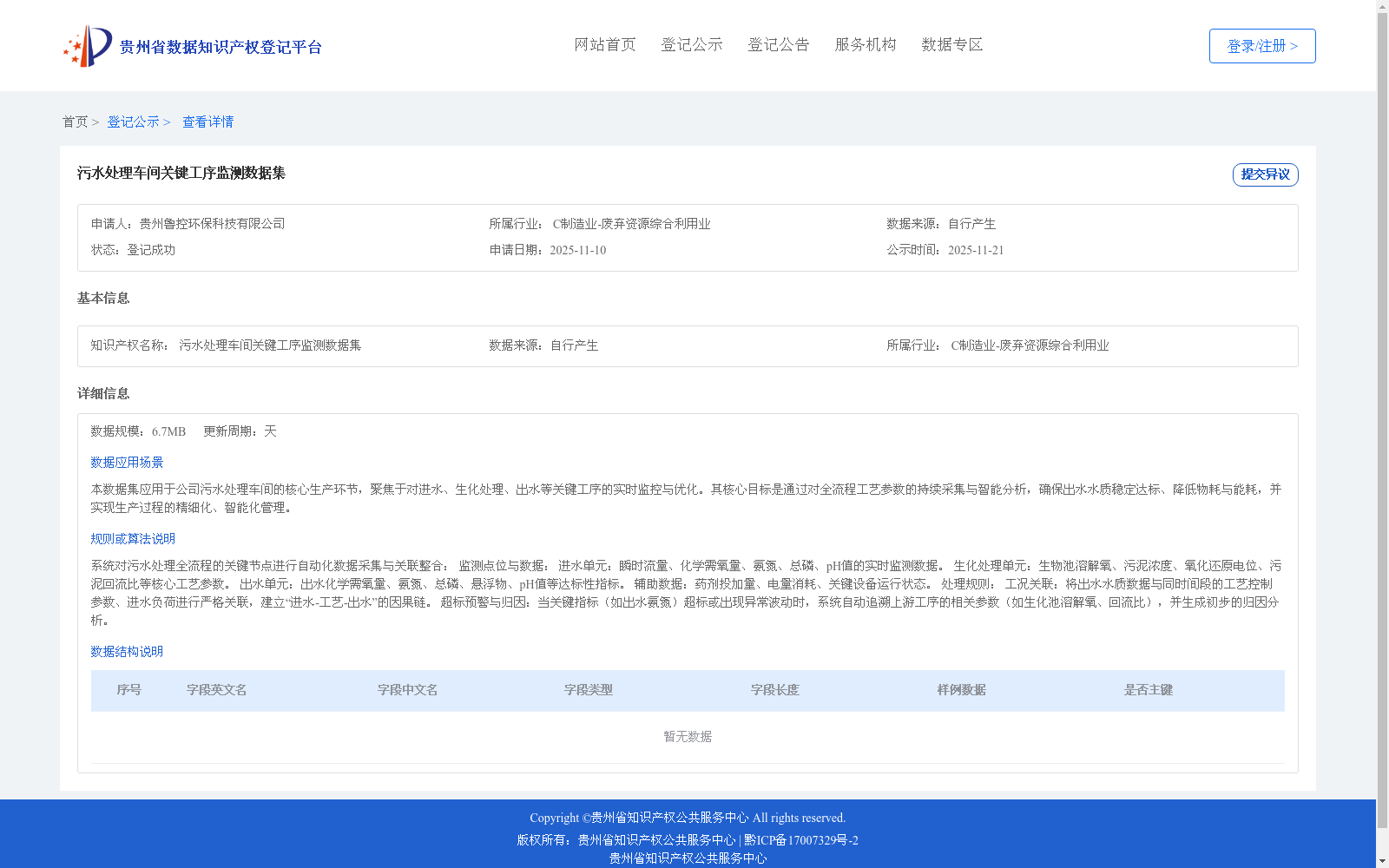Screen dimensions: 1389x868
Task: Go to 登记公示 in breadcrumb
Action: coord(133,122)
